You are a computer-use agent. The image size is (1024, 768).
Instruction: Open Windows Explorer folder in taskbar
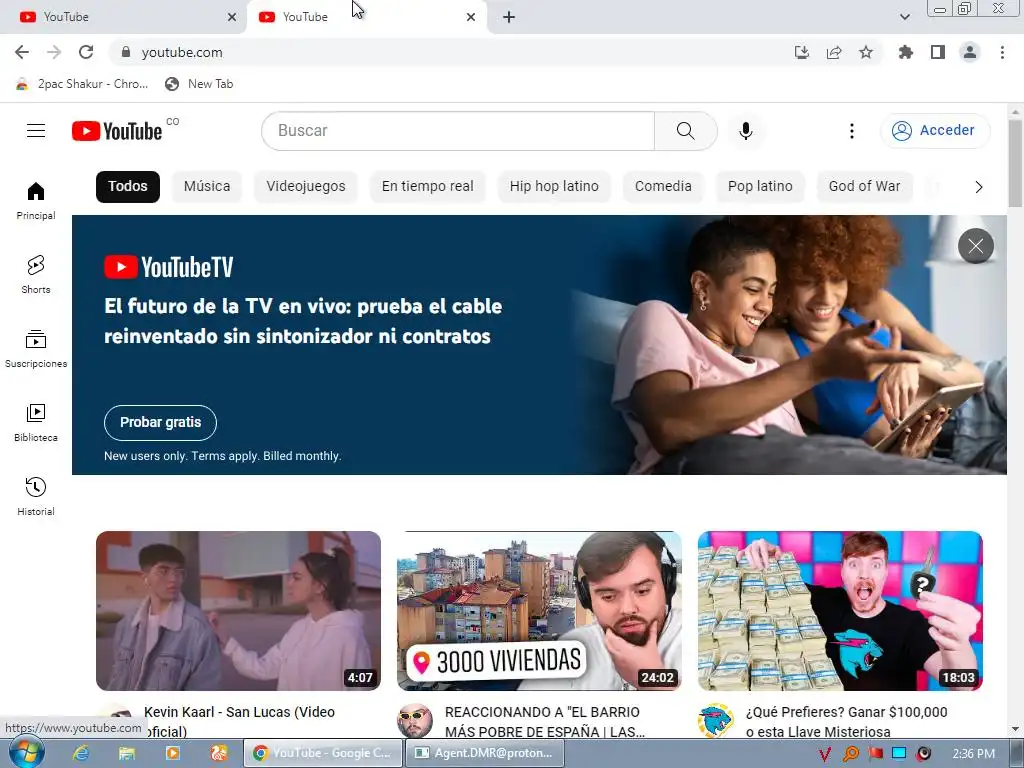pos(127,753)
